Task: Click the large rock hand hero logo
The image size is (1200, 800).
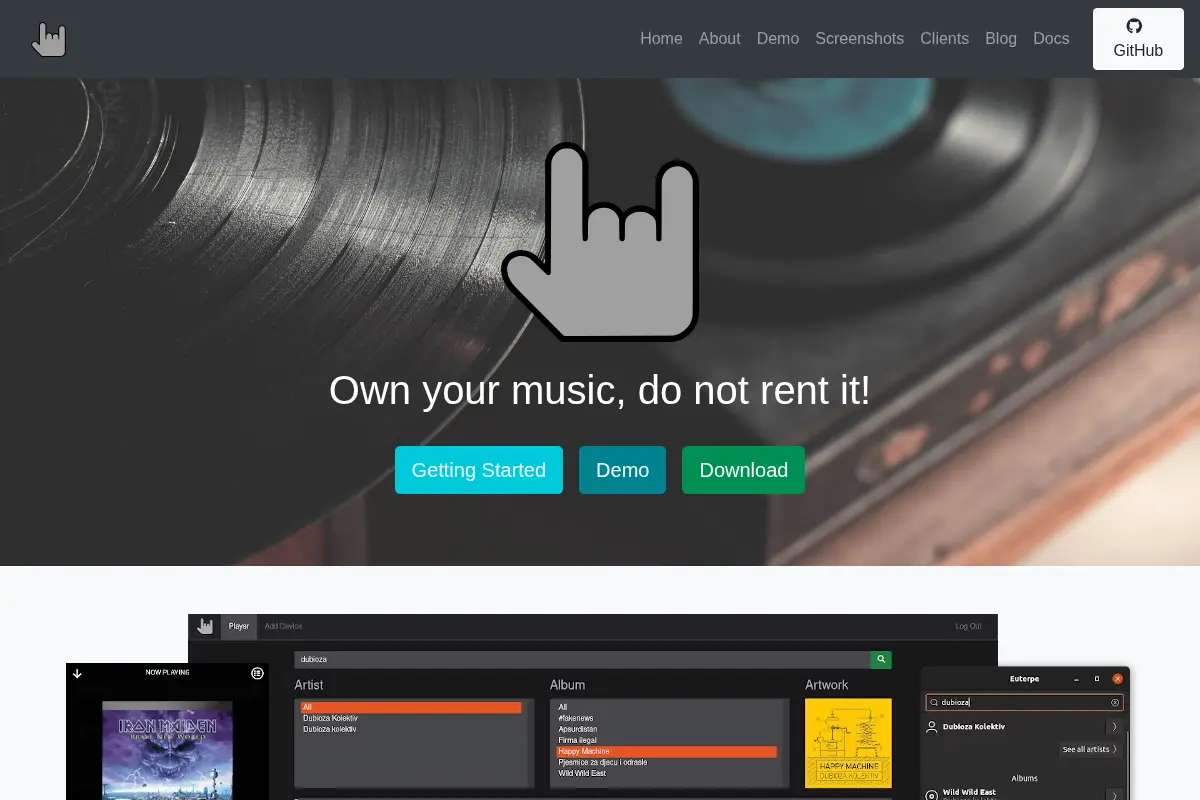Action: [600, 241]
